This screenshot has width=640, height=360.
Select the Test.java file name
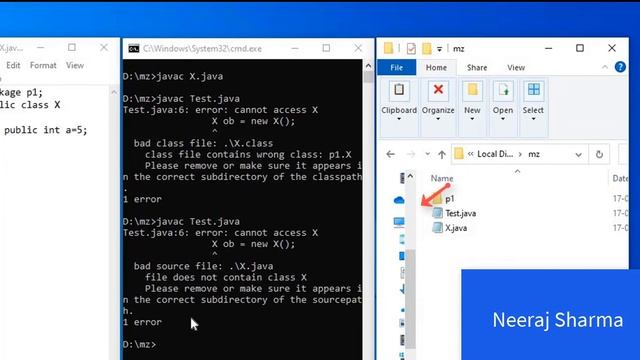(460, 213)
